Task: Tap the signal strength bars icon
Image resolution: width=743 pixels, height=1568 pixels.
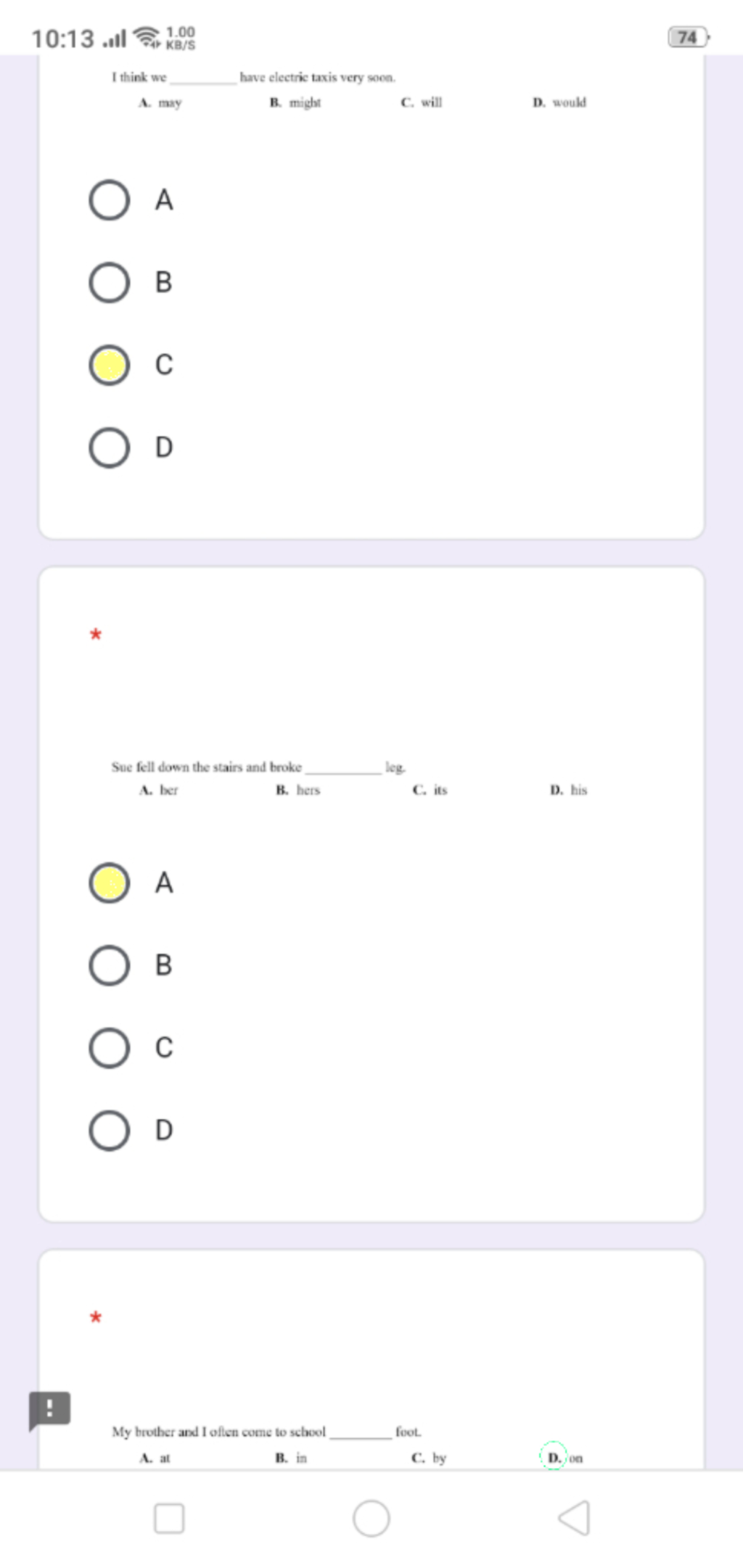Action: click(115, 38)
